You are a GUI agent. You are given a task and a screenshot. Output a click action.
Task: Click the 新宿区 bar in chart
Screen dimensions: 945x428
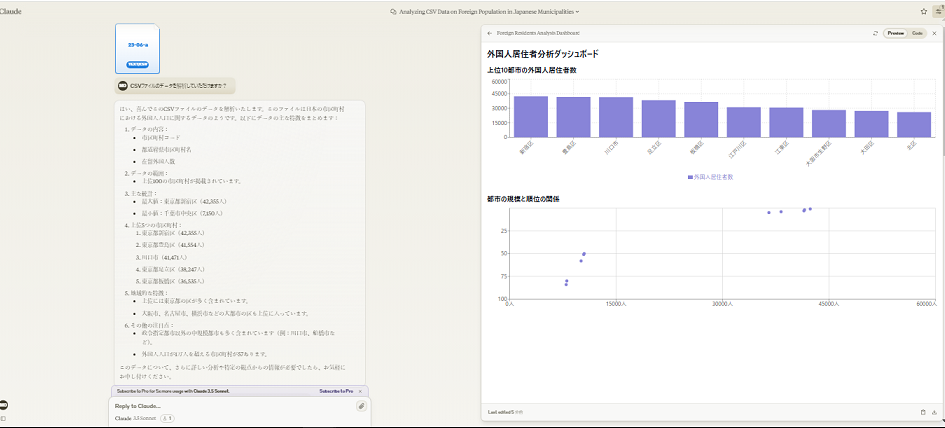tap(531, 117)
